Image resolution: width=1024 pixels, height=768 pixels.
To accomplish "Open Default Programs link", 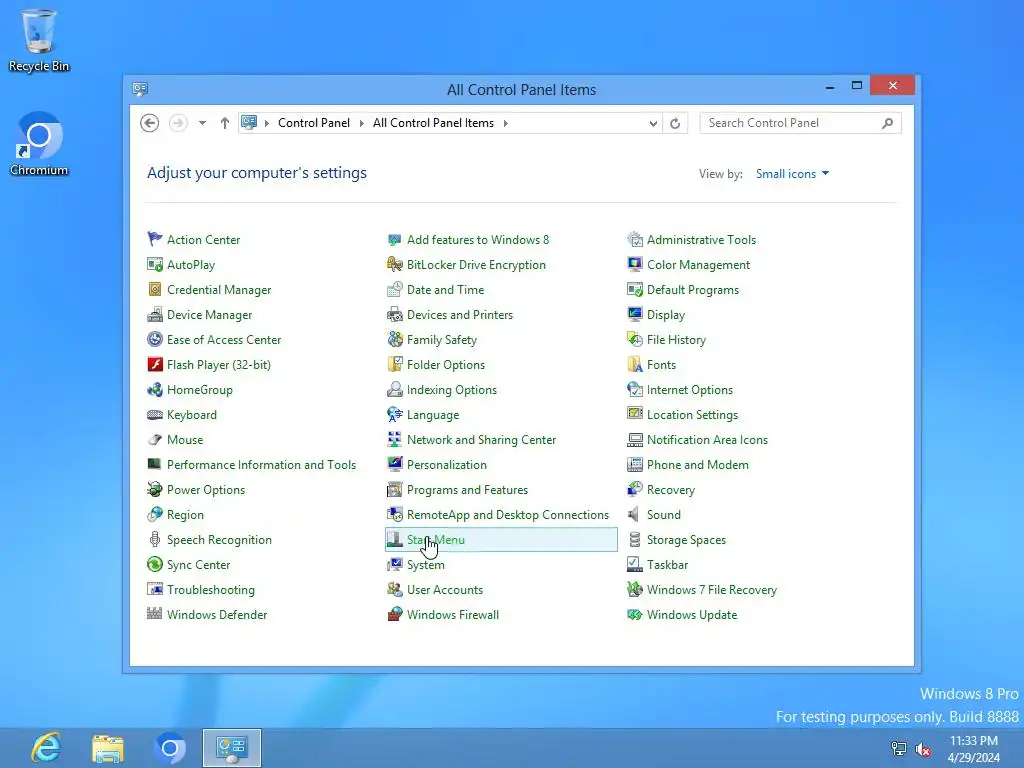I will tap(693, 289).
